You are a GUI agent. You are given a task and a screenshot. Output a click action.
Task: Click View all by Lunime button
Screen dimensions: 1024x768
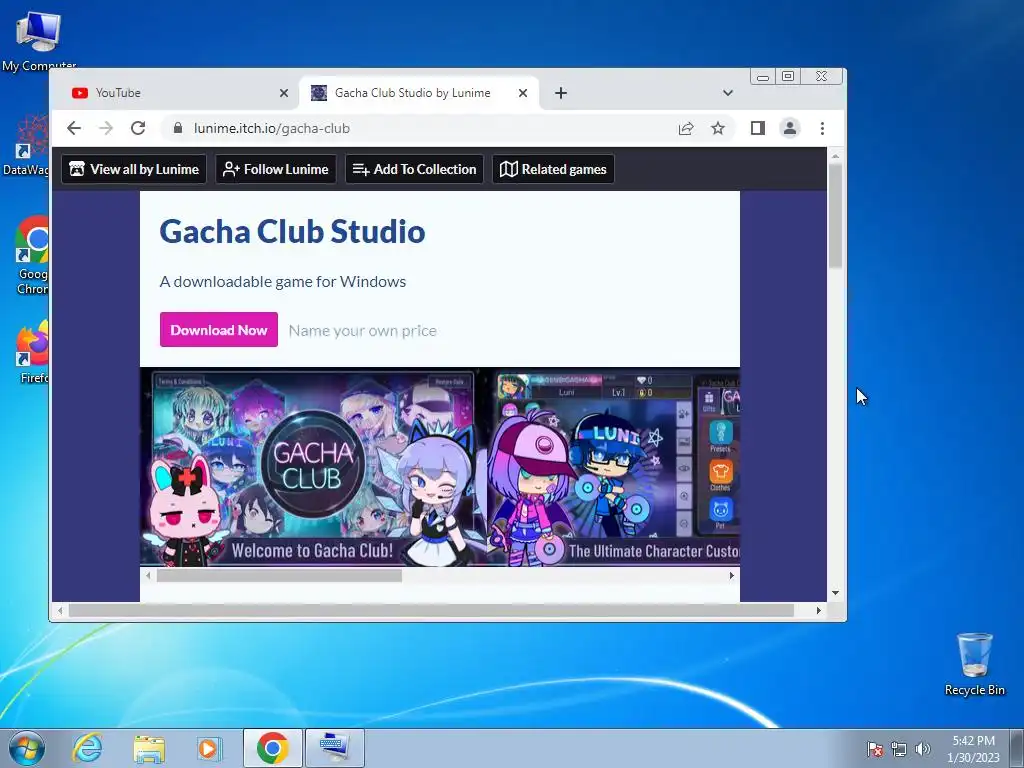(134, 169)
